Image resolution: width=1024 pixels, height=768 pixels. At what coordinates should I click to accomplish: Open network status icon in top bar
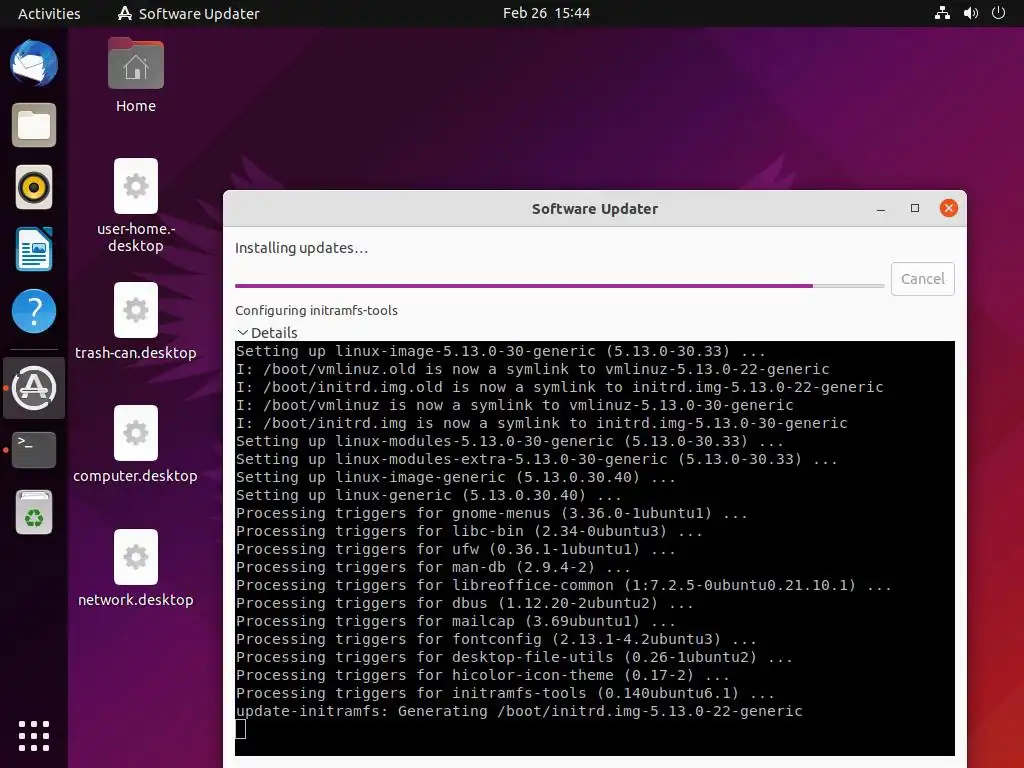tap(942, 13)
